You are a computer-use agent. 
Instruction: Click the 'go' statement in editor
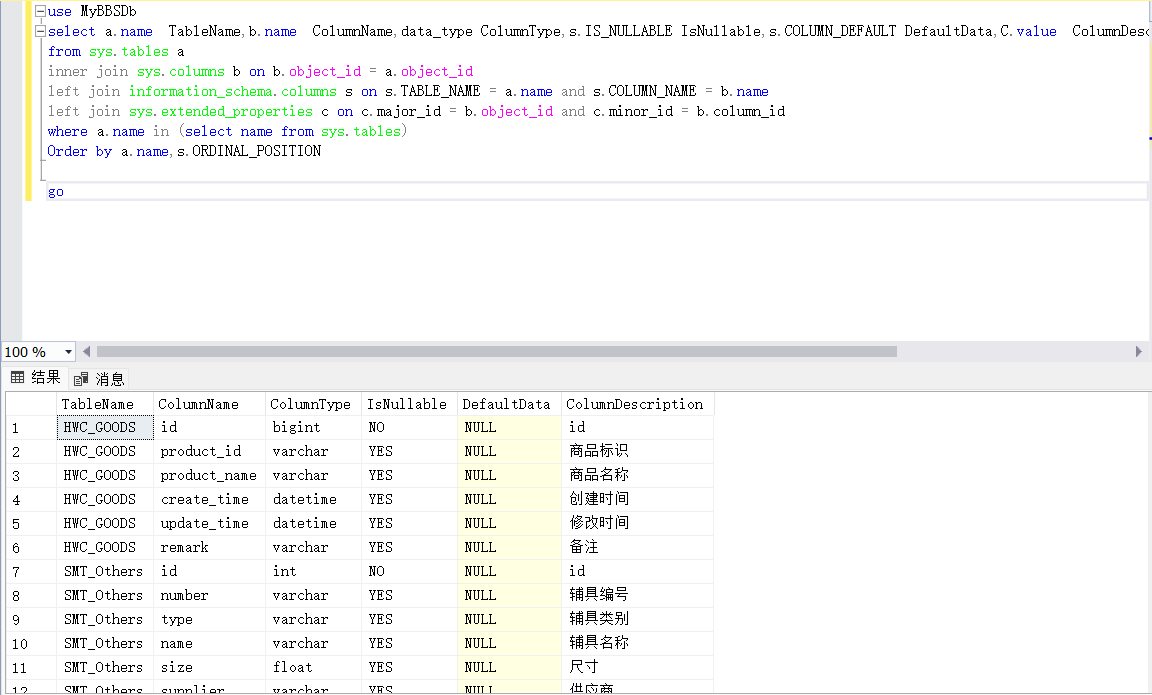click(56, 192)
